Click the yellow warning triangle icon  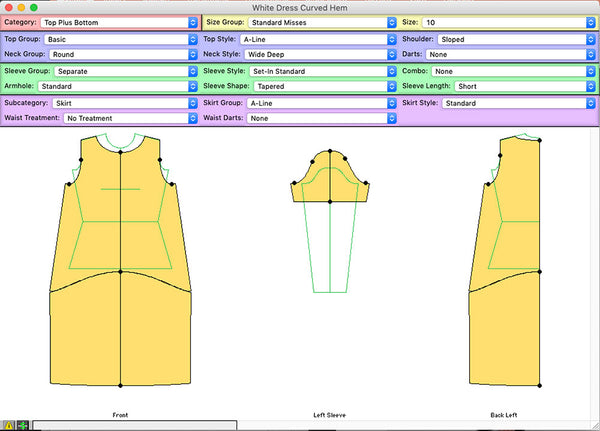point(8,425)
